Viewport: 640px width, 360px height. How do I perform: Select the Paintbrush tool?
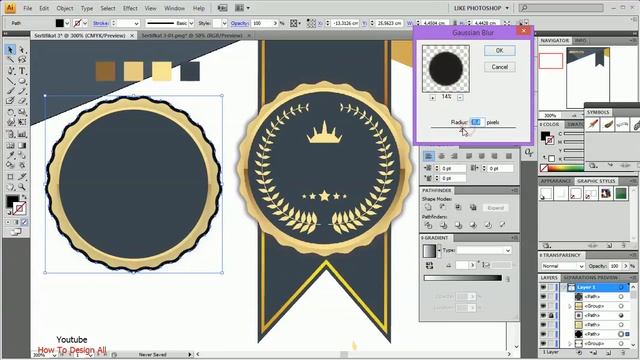tap(10, 91)
